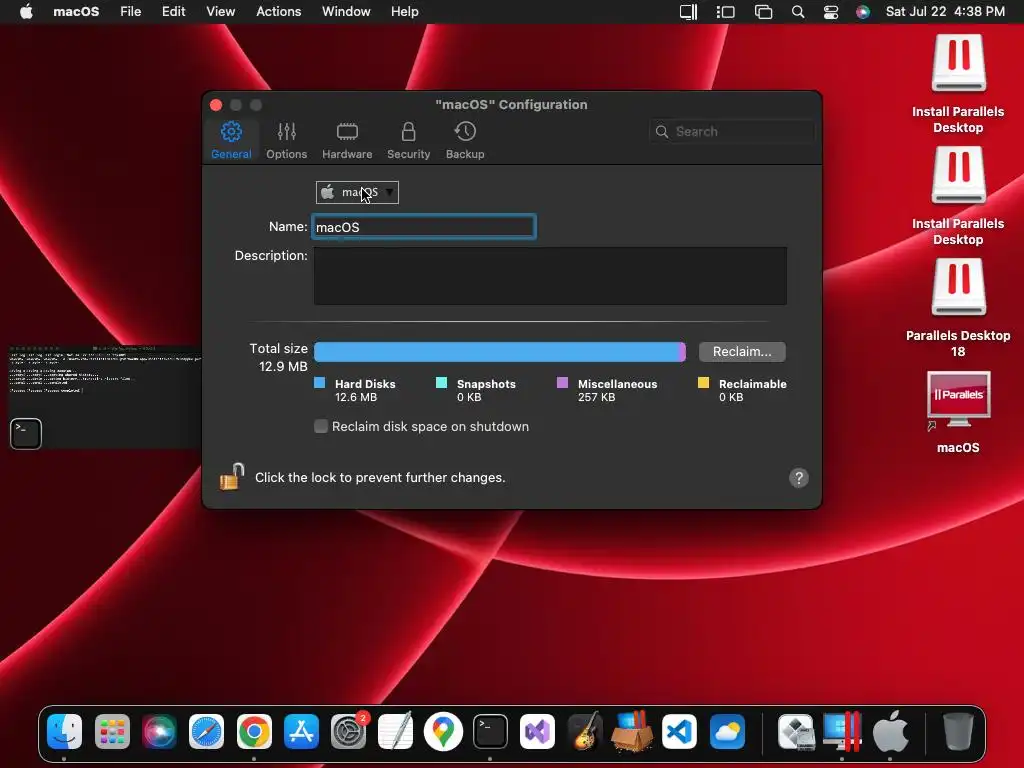The image size is (1024, 768).
Task: Click the cyan Snapshots color swatch
Action: (x=441, y=383)
